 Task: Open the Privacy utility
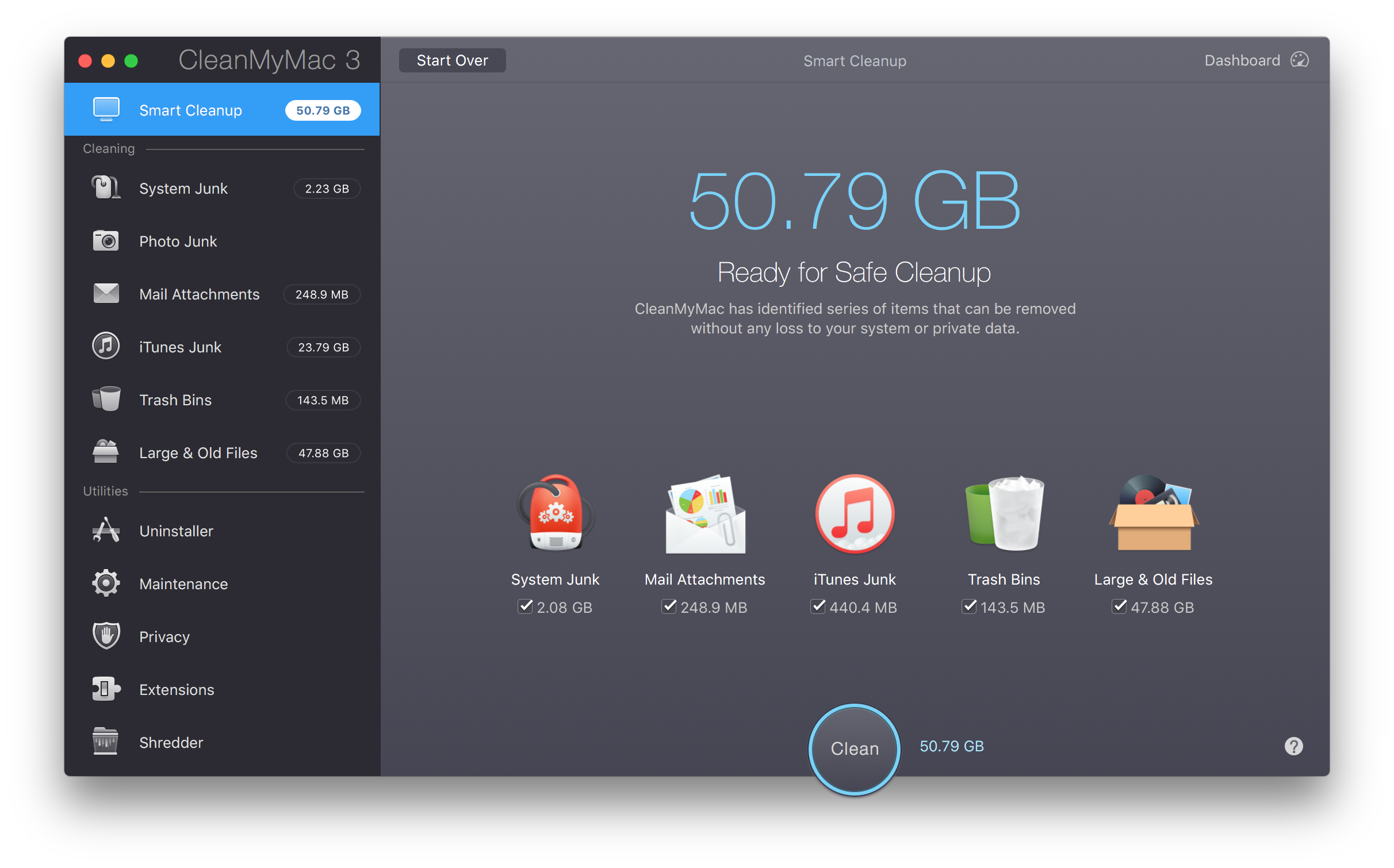(x=222, y=636)
